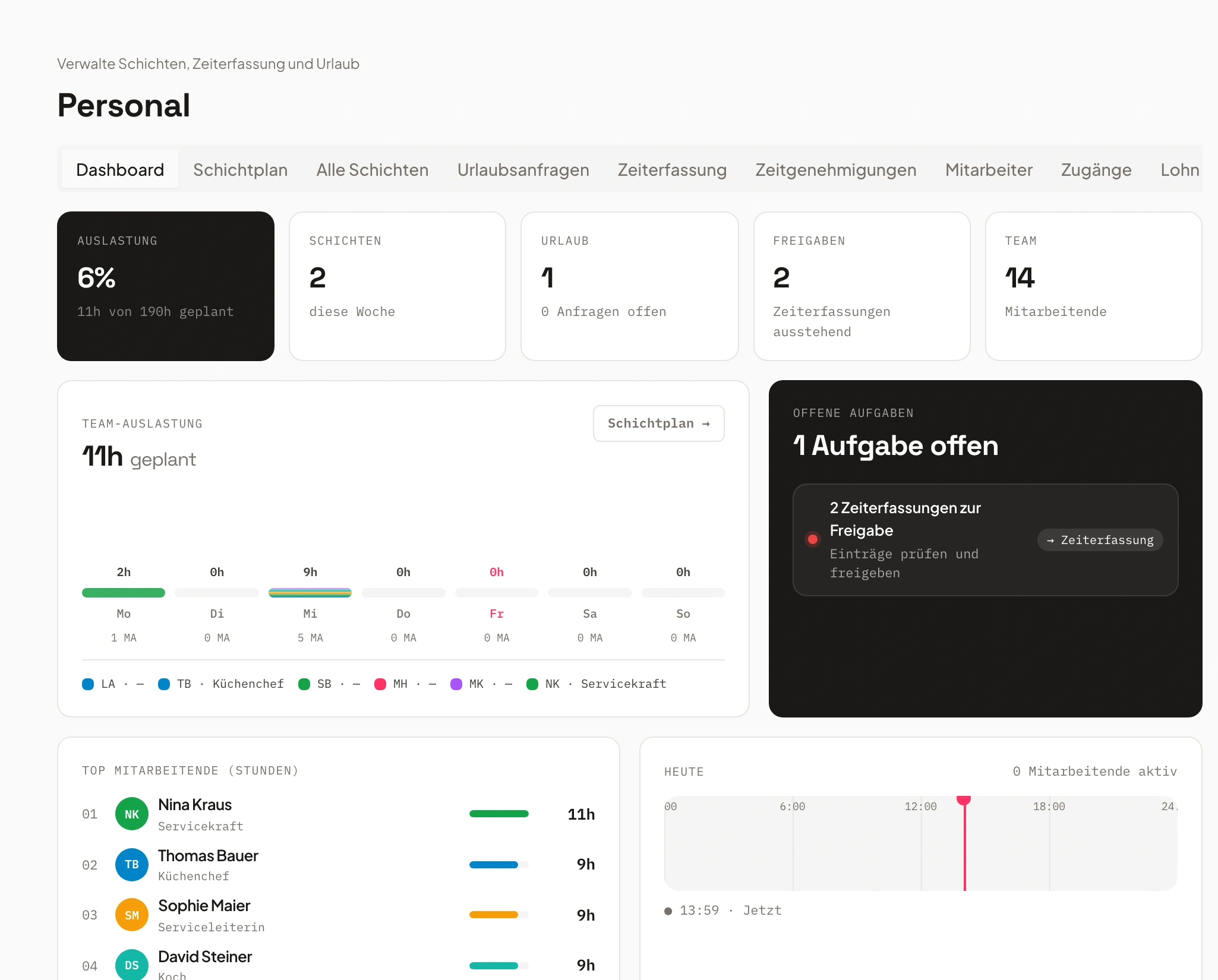The width and height of the screenshot is (1218, 980).
Task: Click the blue LA legend swatch
Action: pyautogui.click(x=88, y=684)
